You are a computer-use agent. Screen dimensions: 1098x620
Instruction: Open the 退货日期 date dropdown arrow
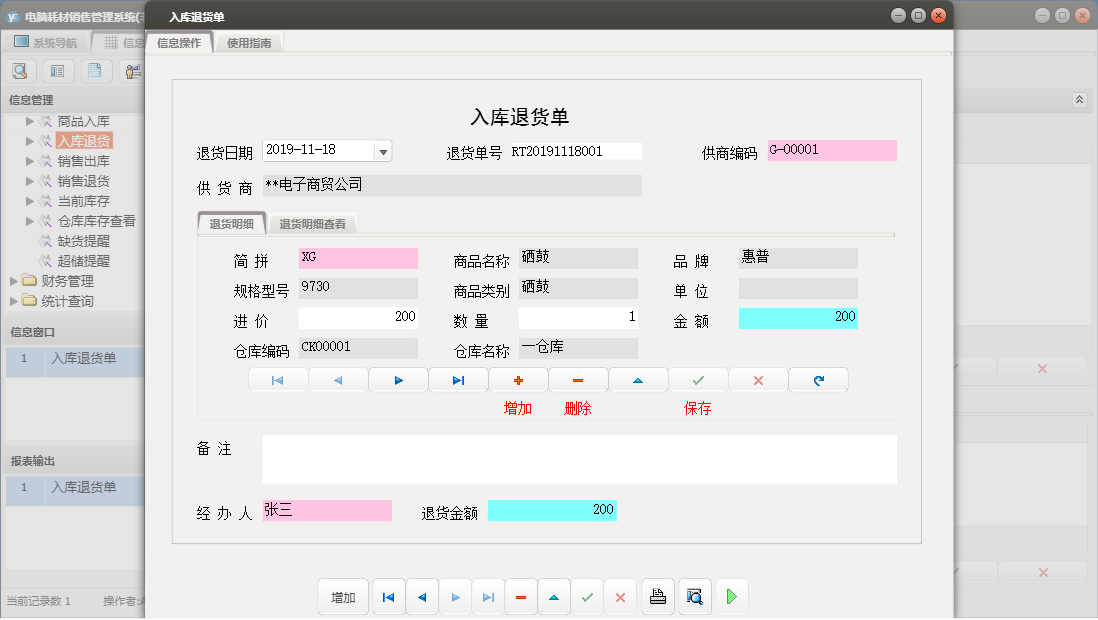(x=383, y=152)
